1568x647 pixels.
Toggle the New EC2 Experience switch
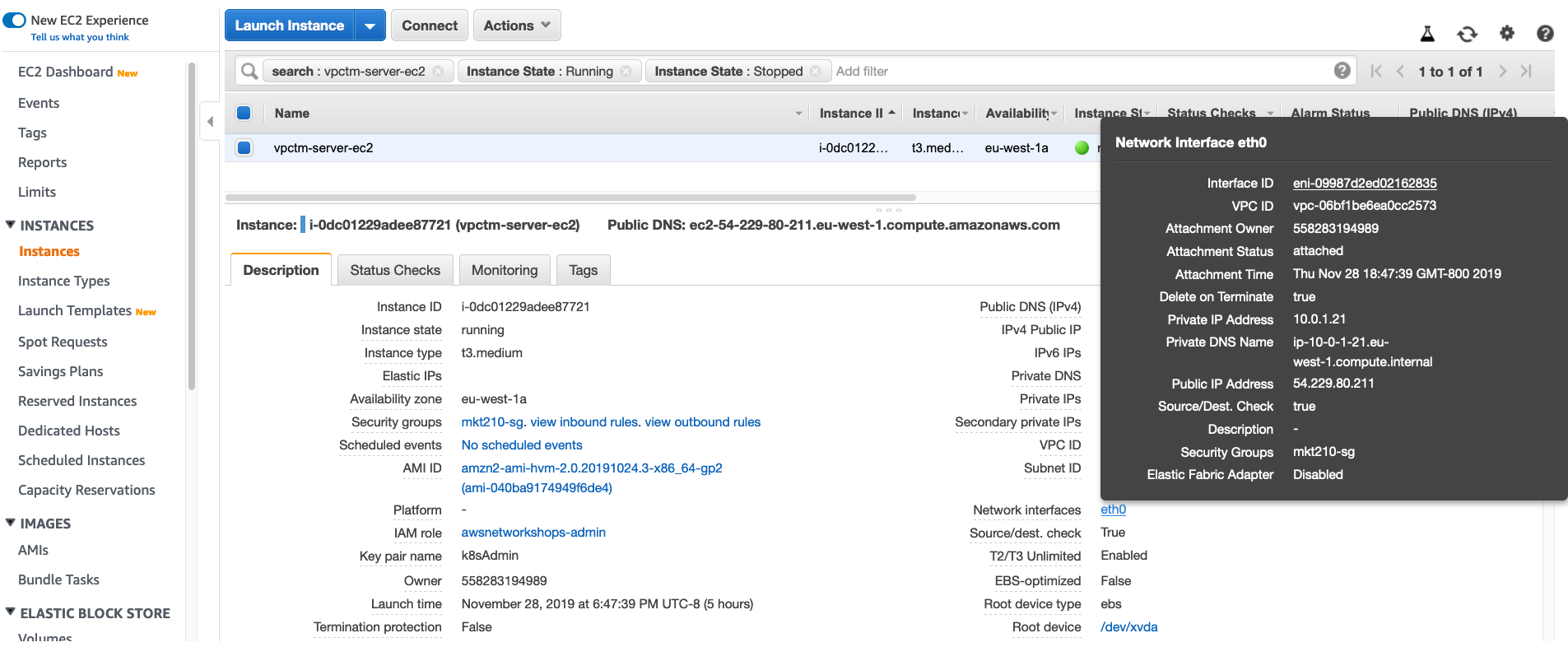[15, 20]
